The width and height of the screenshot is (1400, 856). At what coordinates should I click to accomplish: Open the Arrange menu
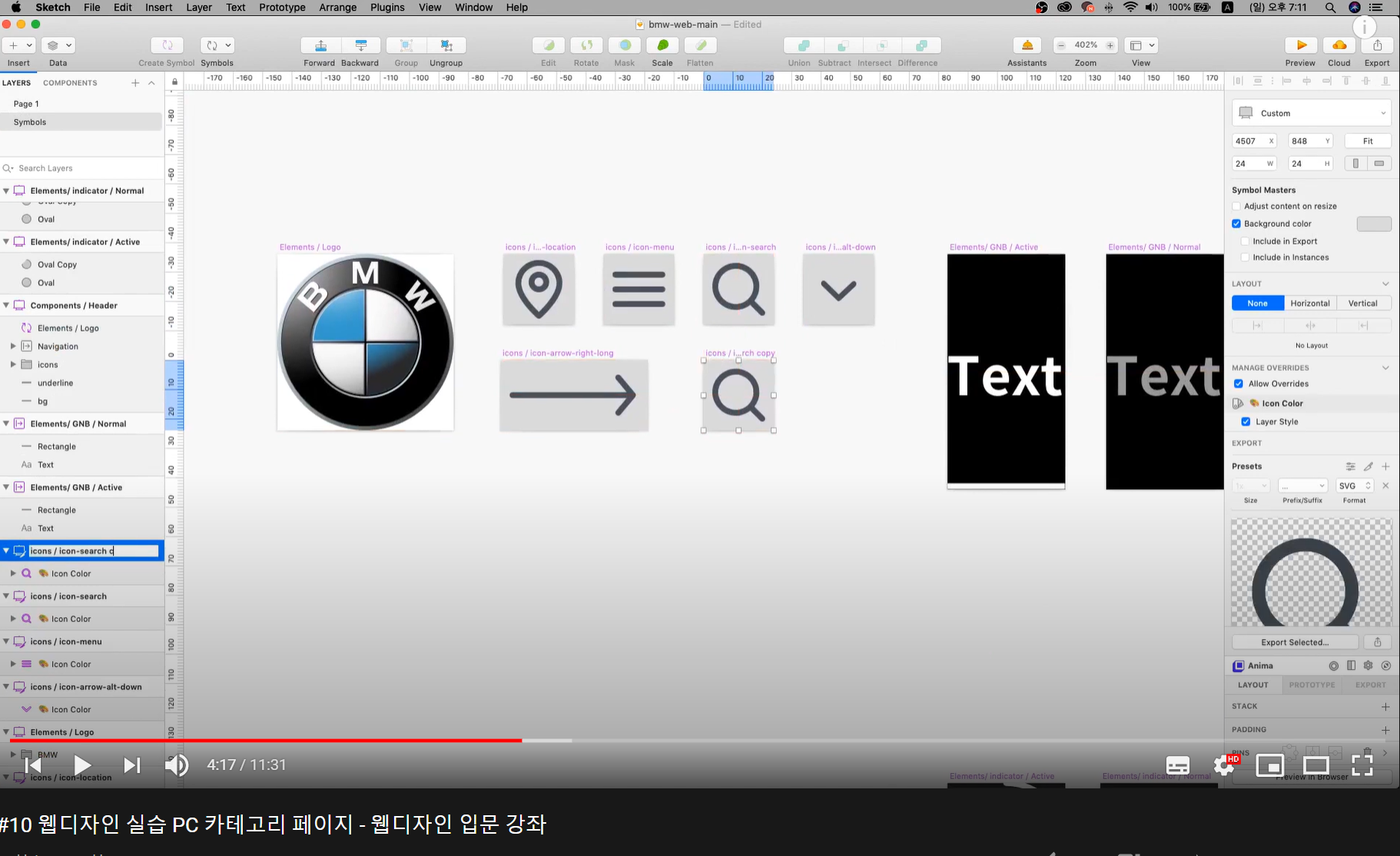pos(338,8)
